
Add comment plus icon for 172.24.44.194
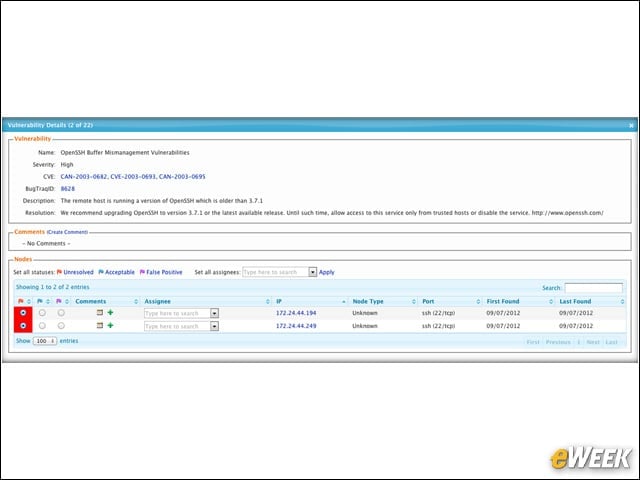point(110,313)
